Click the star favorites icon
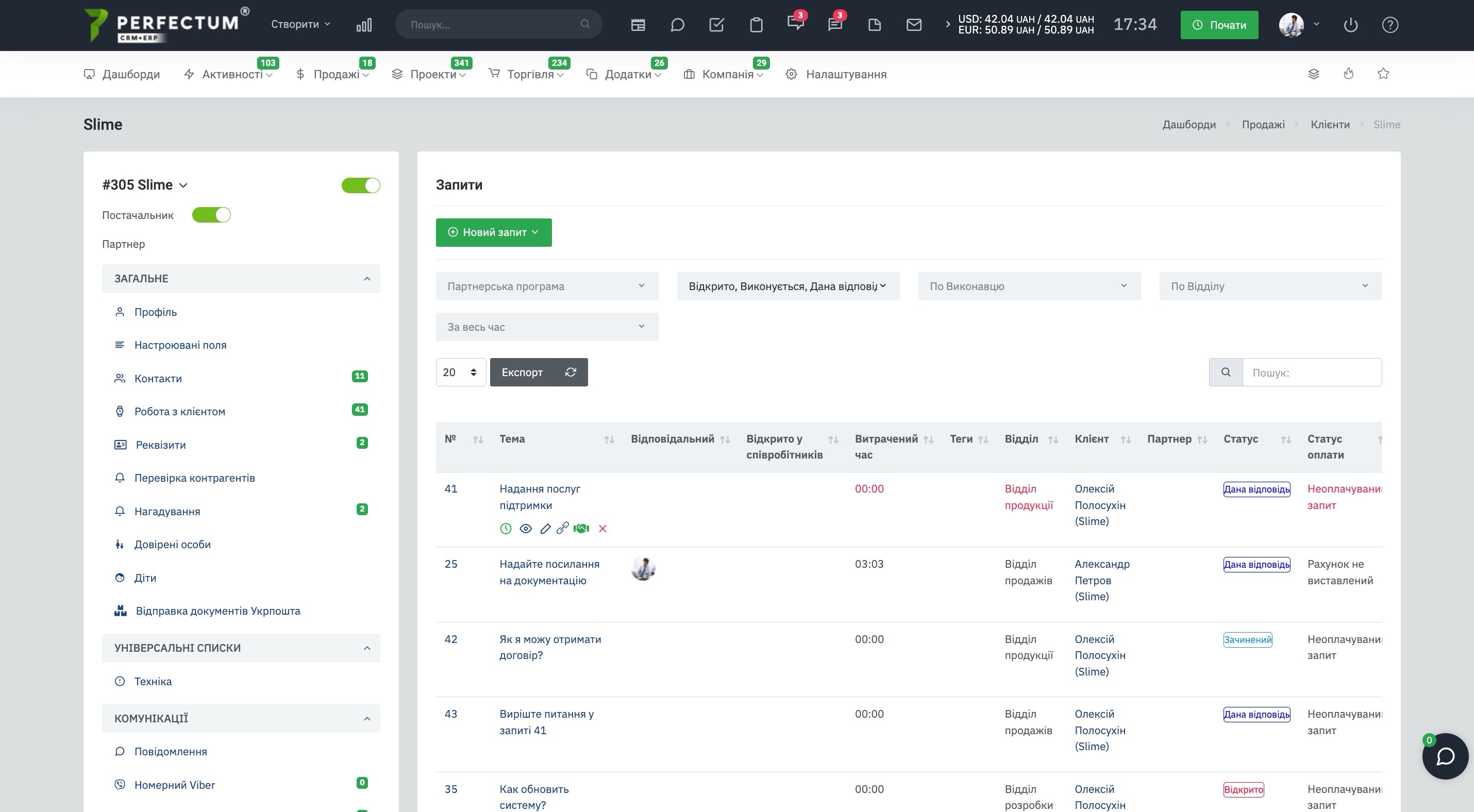1474x812 pixels. (x=1383, y=73)
